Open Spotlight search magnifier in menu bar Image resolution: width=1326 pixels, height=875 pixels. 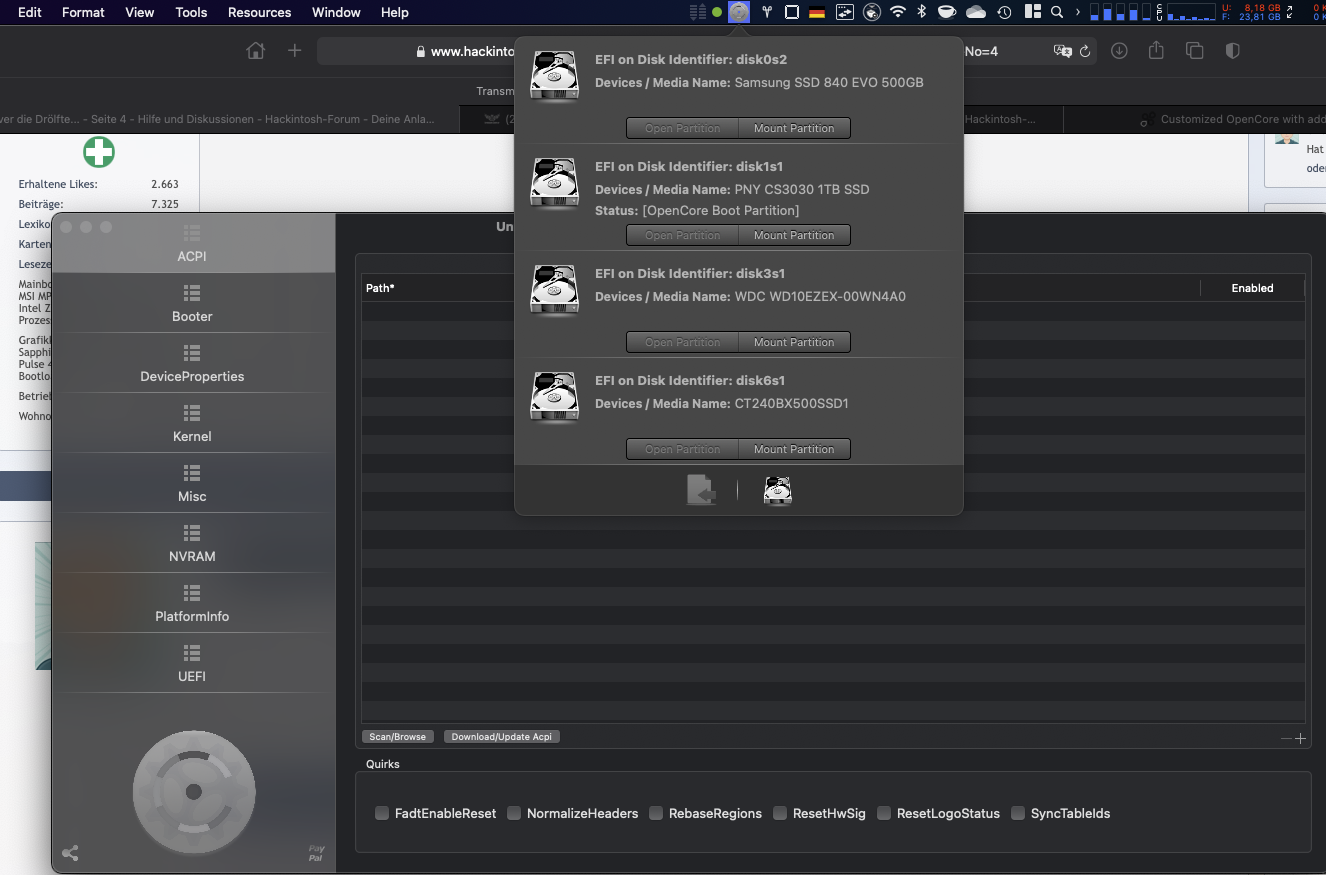(1056, 12)
